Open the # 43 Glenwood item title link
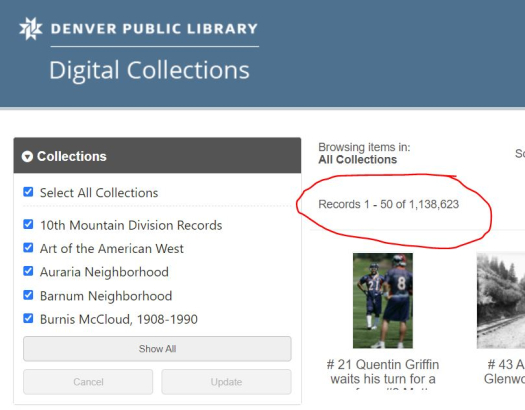 click(504, 372)
